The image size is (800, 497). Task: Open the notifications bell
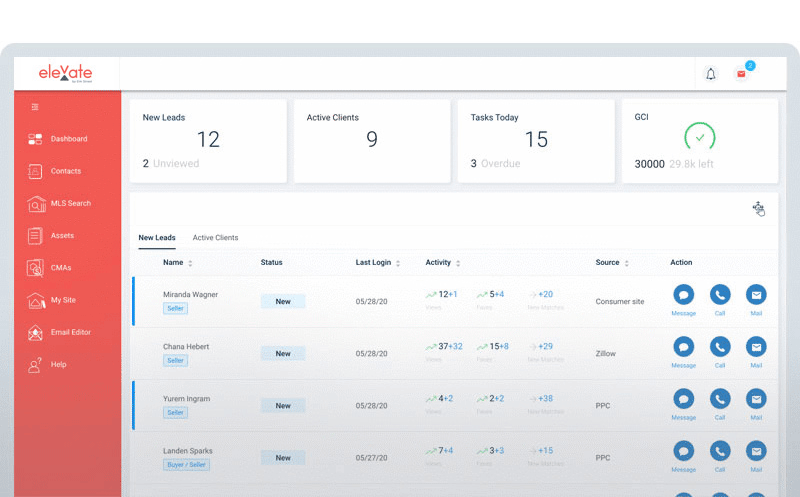(710, 74)
